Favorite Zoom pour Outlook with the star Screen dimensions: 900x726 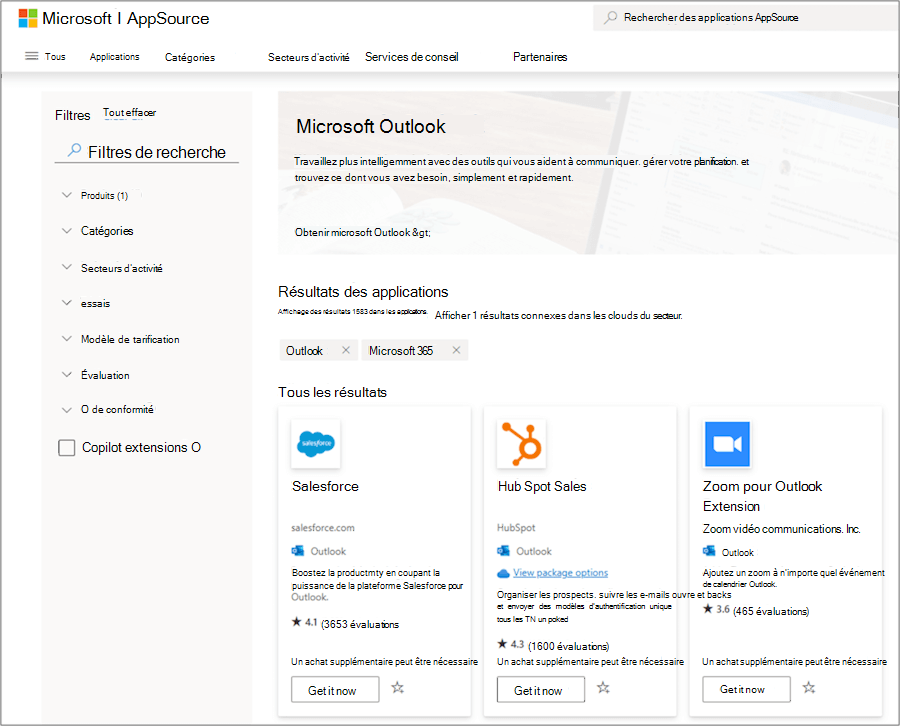coord(809,688)
